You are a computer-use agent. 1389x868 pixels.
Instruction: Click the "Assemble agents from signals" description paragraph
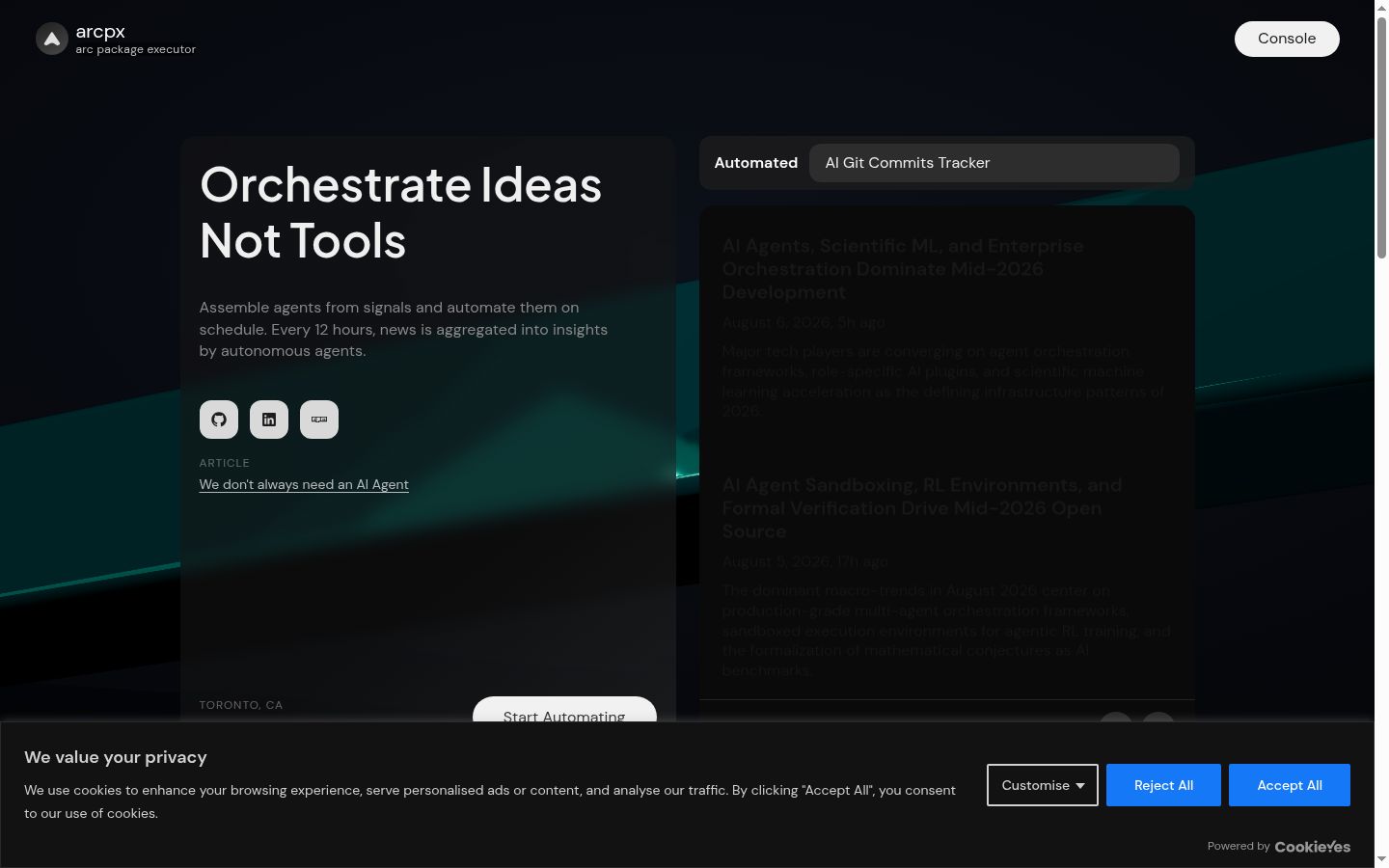[x=403, y=329]
